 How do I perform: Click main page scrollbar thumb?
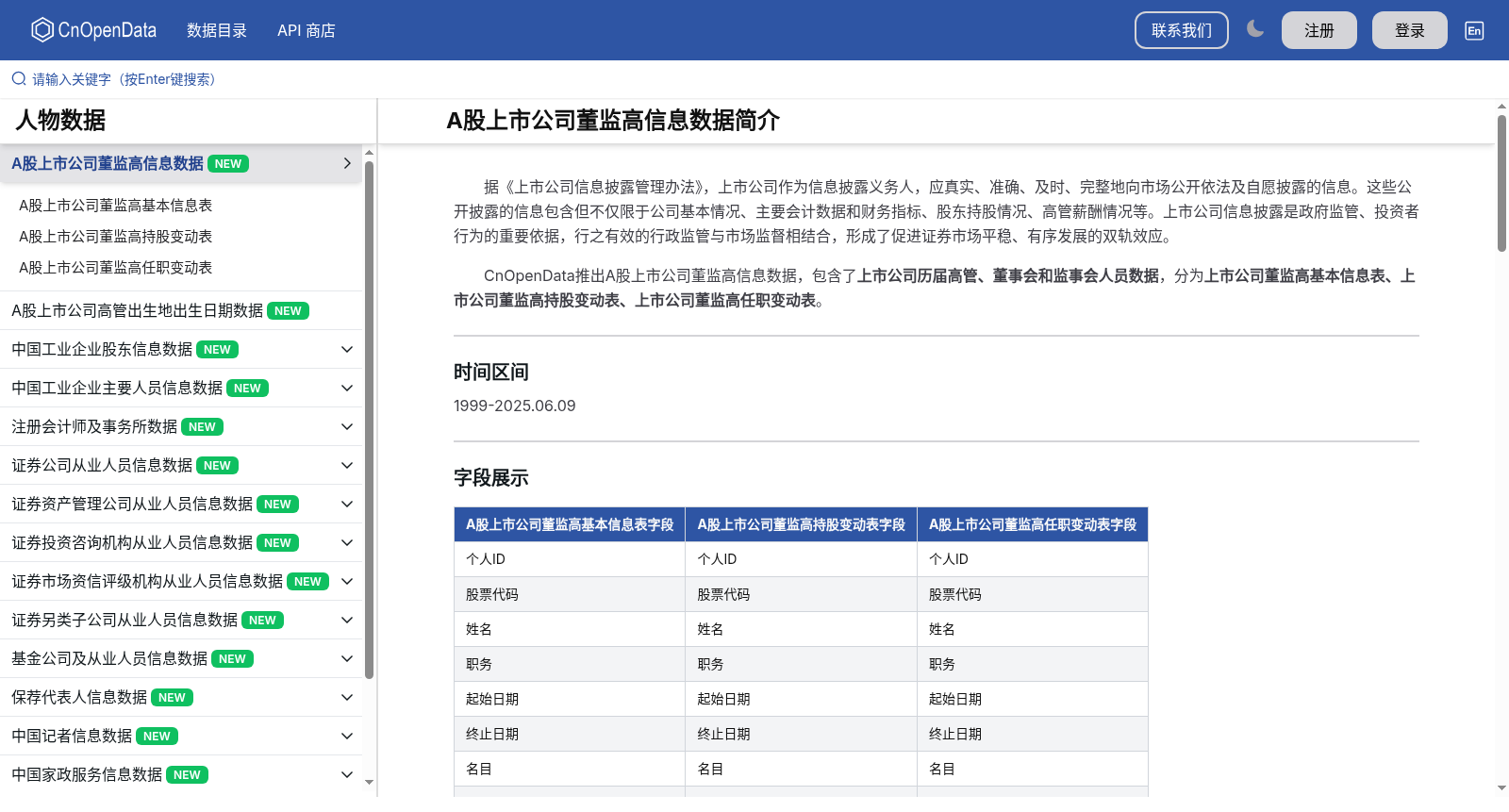click(x=1501, y=184)
